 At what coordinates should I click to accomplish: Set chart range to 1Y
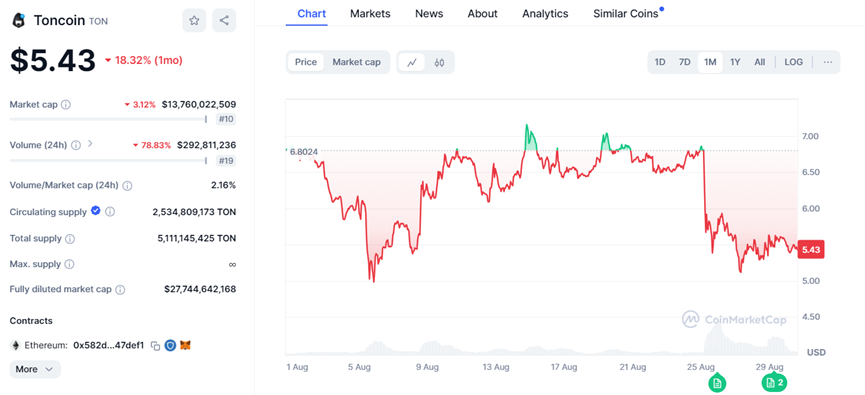pyautogui.click(x=735, y=62)
